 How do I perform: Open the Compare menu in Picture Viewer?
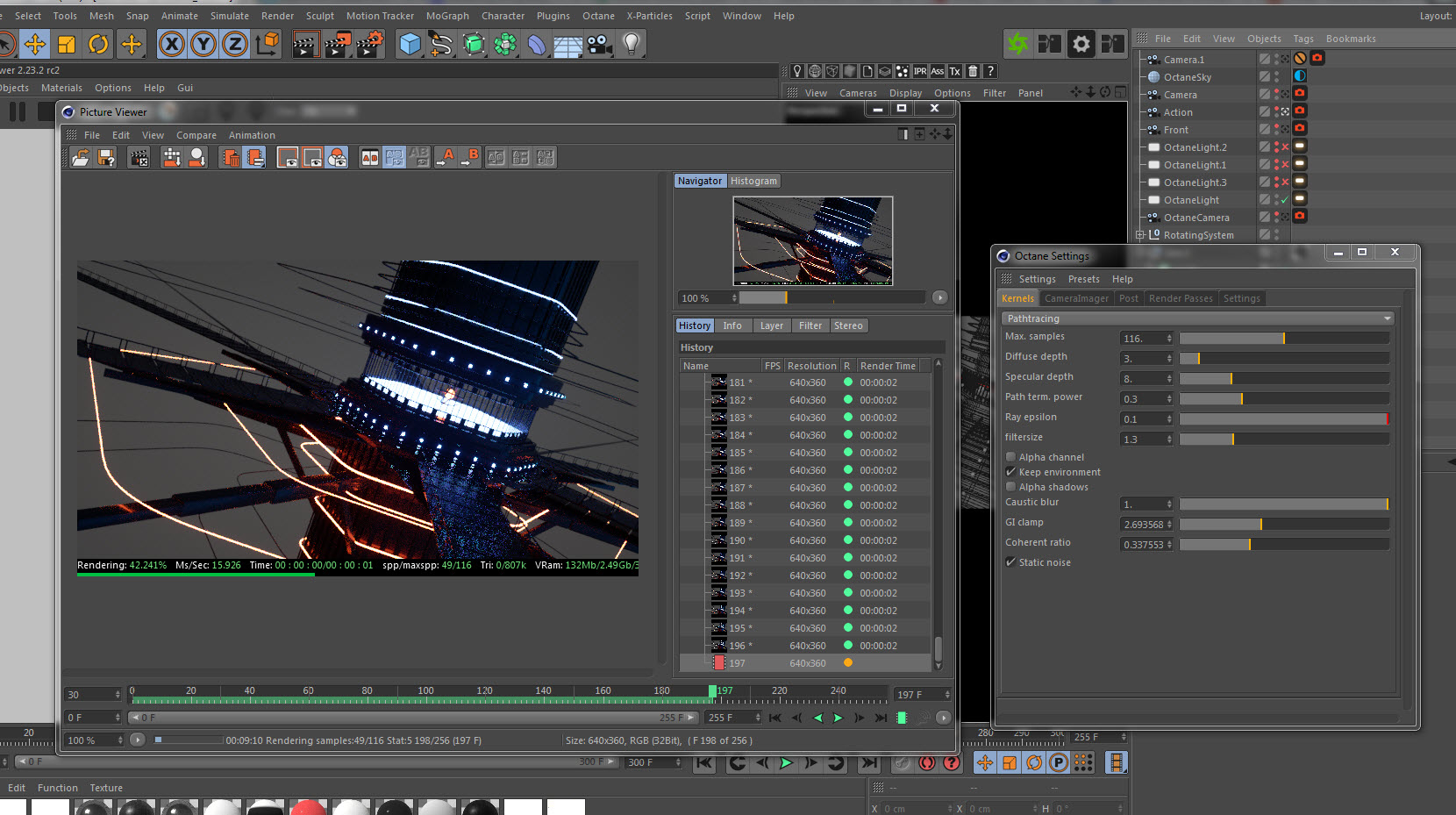pos(196,135)
